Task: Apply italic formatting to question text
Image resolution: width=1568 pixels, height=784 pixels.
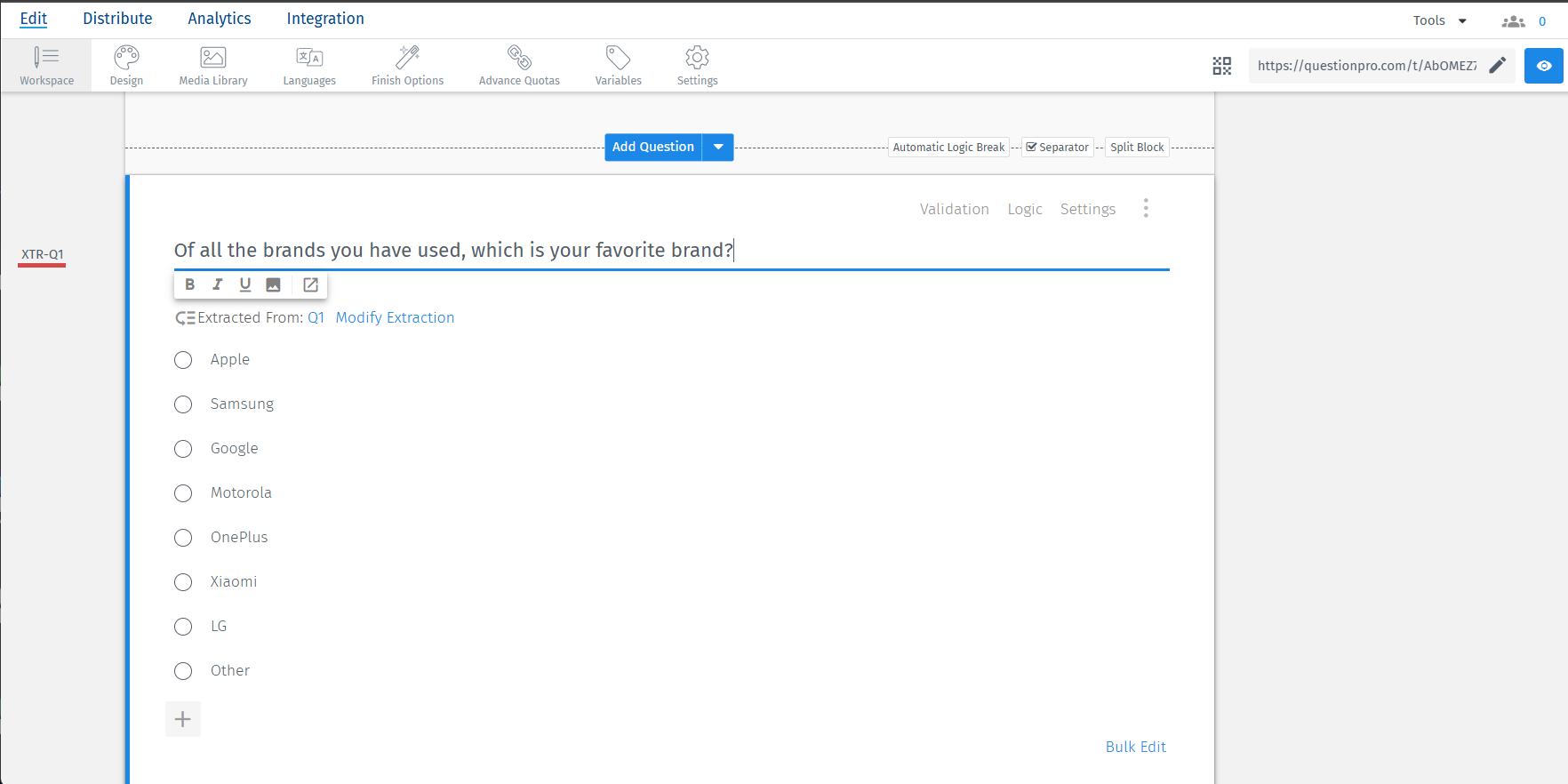Action: pyautogui.click(x=217, y=284)
